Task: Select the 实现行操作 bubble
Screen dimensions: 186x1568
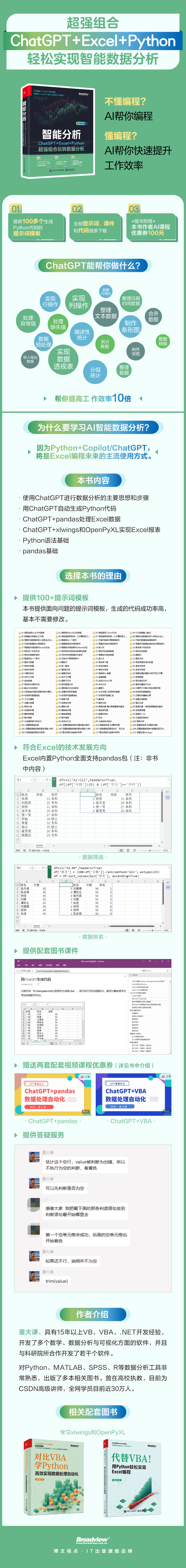Action: click(50, 302)
